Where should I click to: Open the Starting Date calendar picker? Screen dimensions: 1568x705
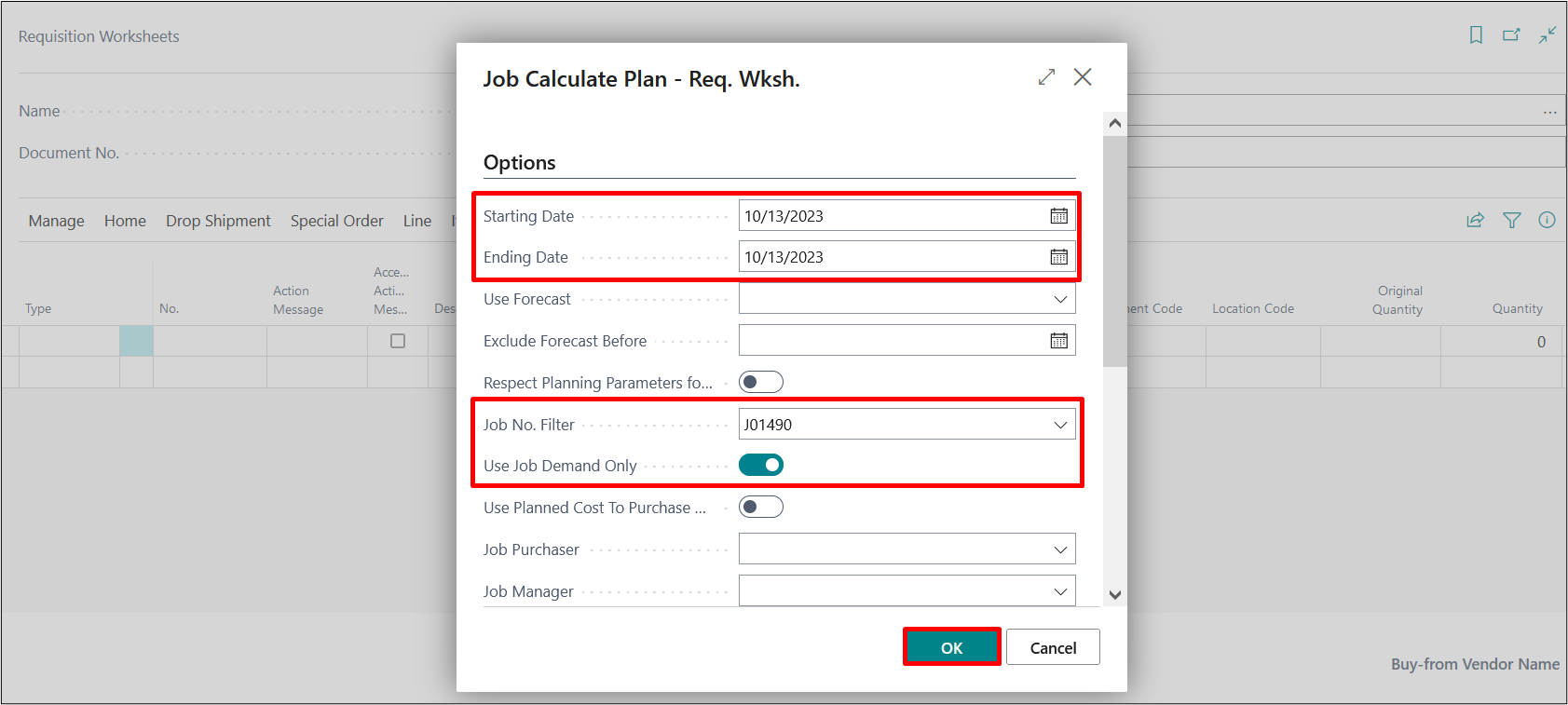click(x=1058, y=216)
